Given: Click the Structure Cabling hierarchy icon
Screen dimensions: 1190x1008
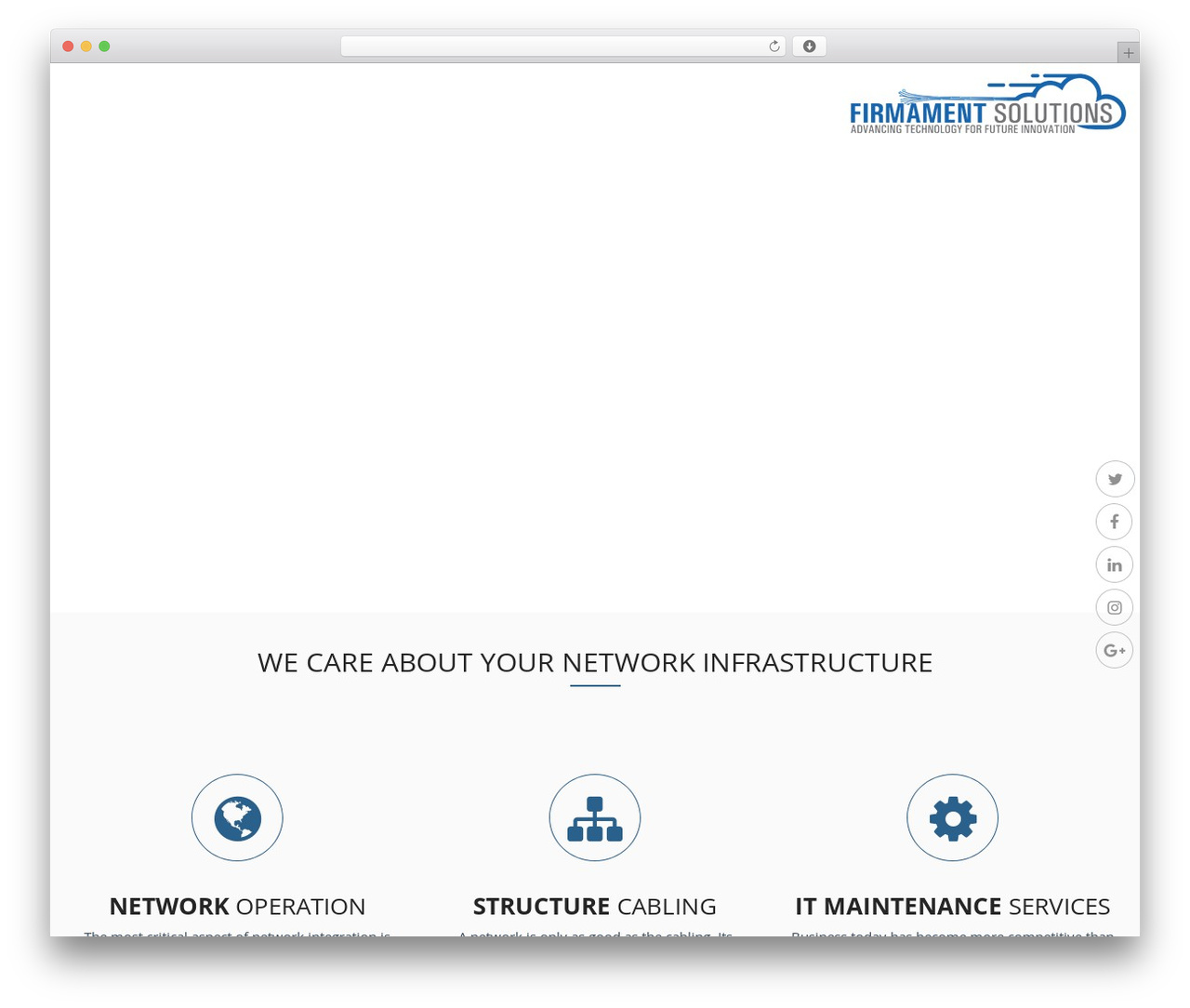Looking at the screenshot, I should click(595, 818).
